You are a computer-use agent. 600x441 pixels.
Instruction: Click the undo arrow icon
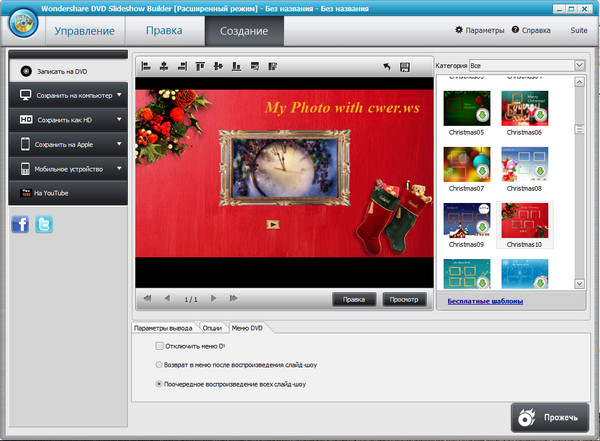[x=387, y=67]
